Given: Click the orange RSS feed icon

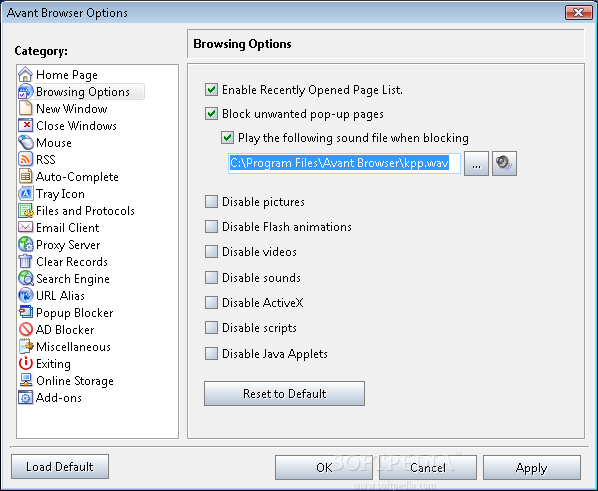Looking at the screenshot, I should point(26,159).
